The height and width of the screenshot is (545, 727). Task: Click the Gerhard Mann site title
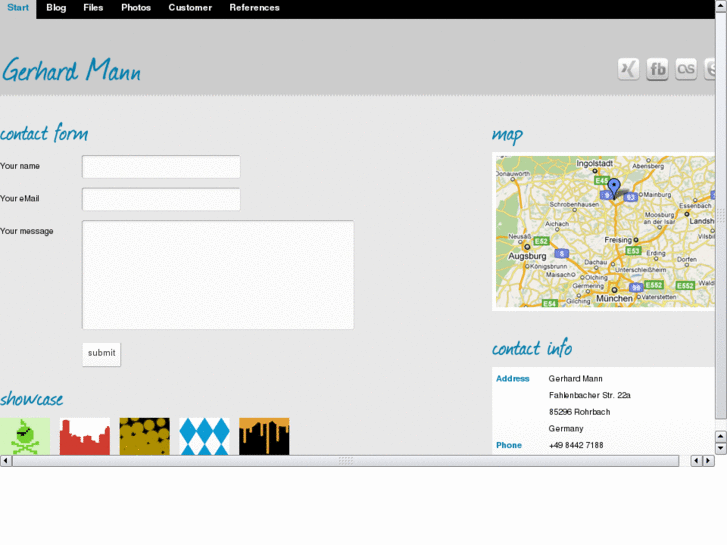71,71
